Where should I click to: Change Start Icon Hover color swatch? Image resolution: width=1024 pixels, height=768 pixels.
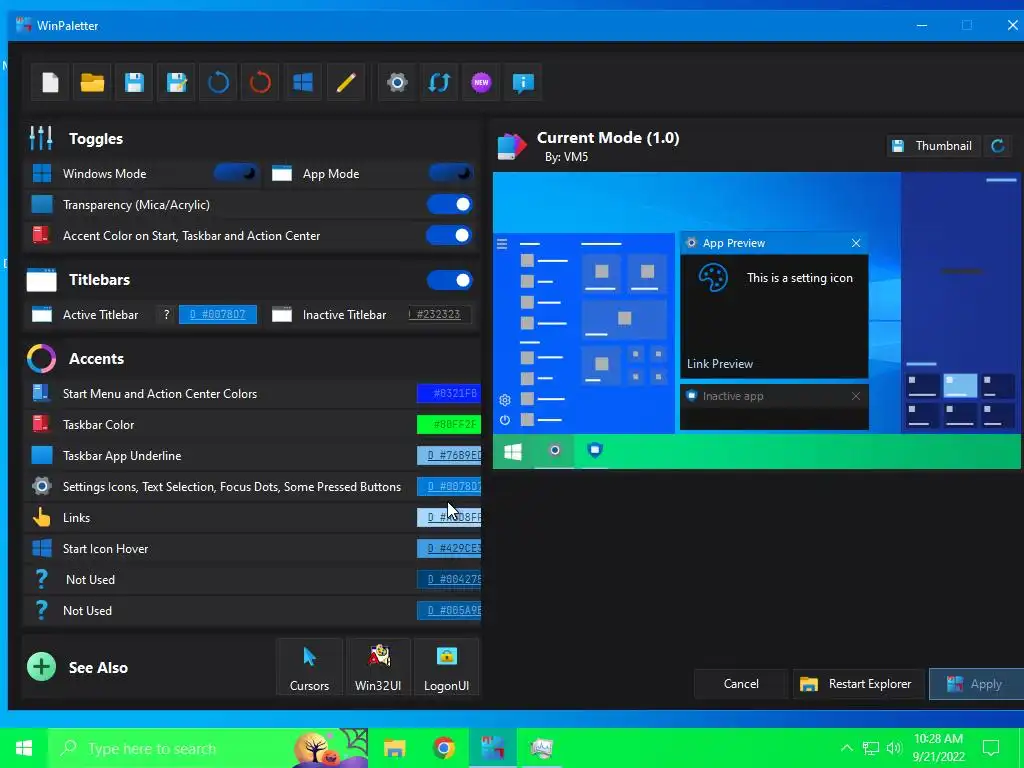(449, 548)
